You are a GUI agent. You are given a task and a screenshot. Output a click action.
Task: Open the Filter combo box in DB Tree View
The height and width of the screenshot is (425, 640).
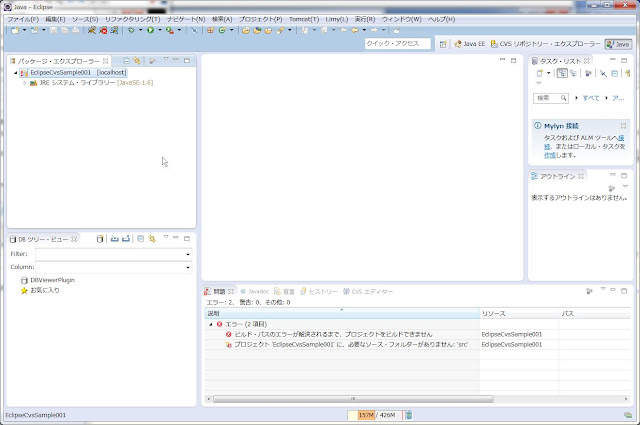[113, 254]
